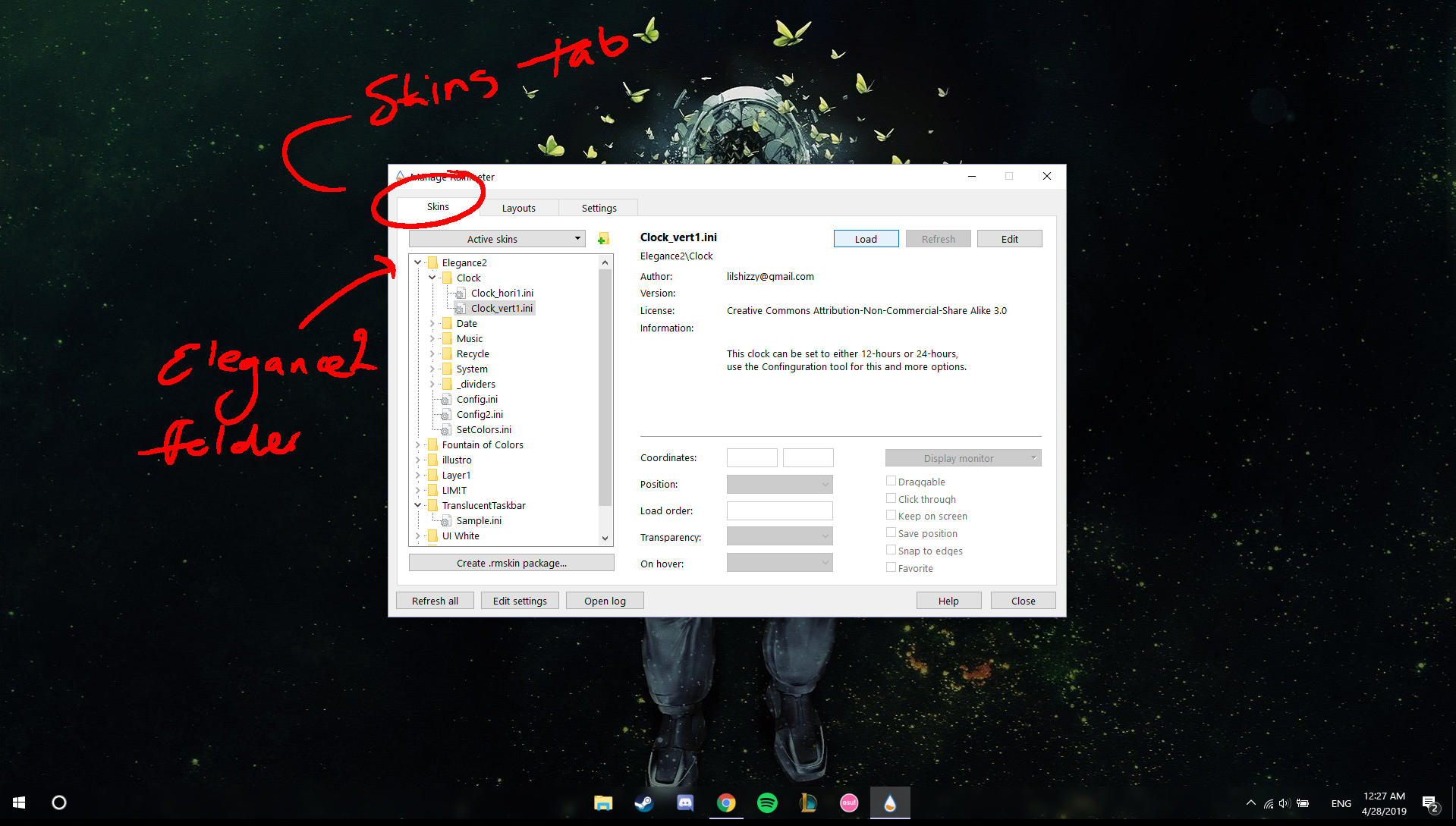Click the Sample.ini icon under TranslucentTaskbar
Screen dimensions: 1456x826
click(446, 520)
